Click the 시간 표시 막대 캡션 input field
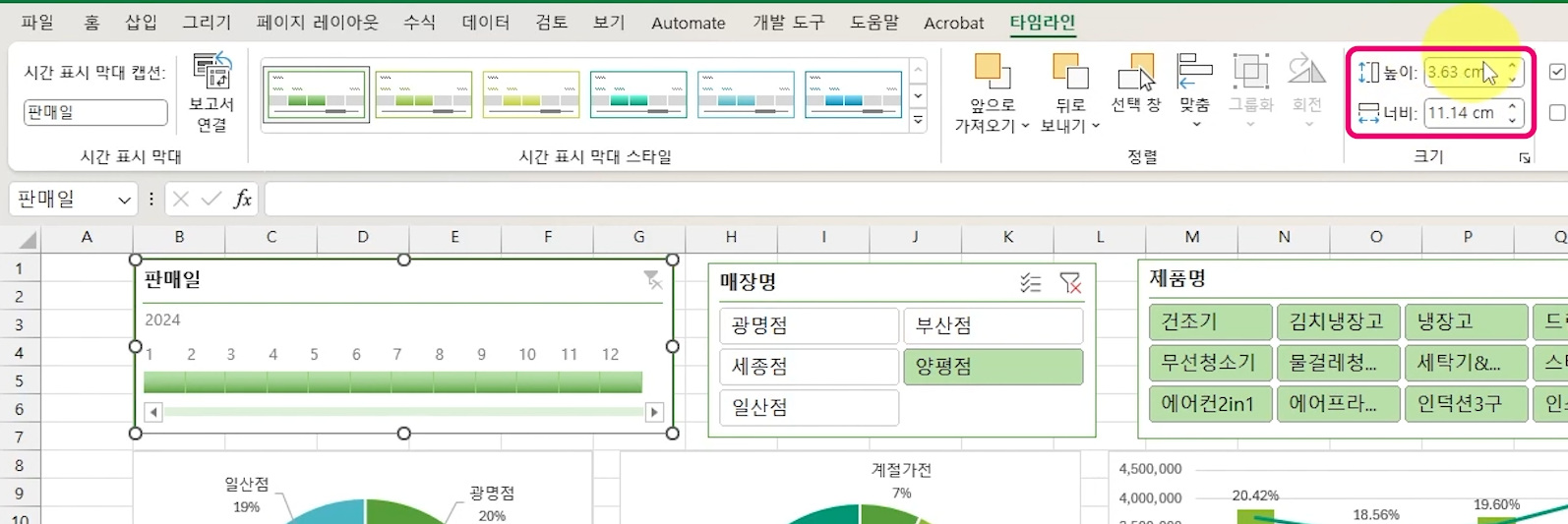 [x=95, y=112]
